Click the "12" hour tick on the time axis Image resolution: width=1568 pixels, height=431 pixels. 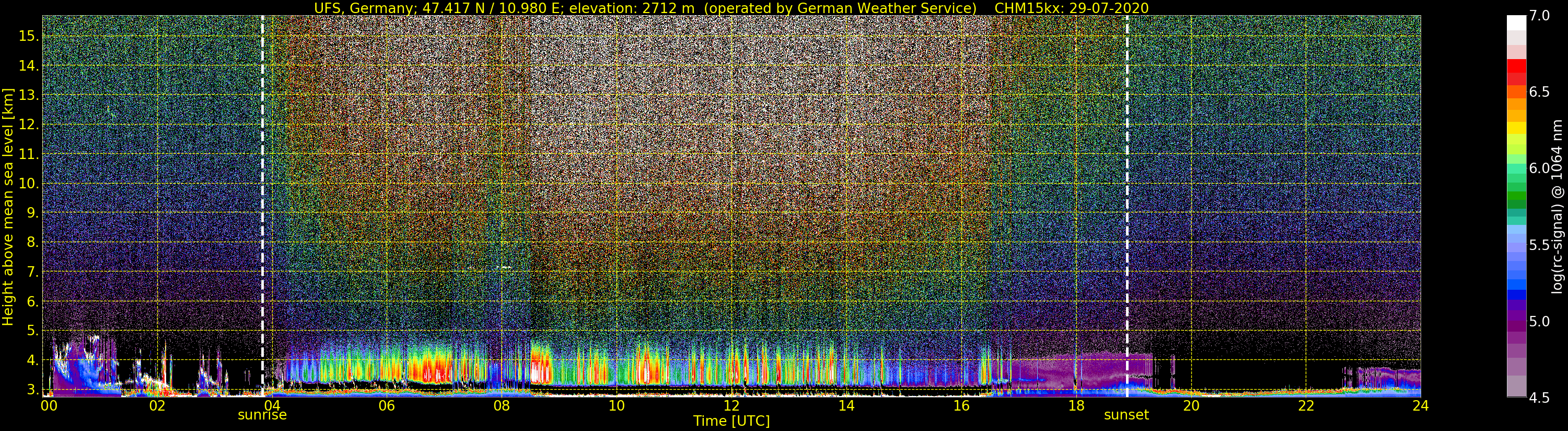point(731,405)
